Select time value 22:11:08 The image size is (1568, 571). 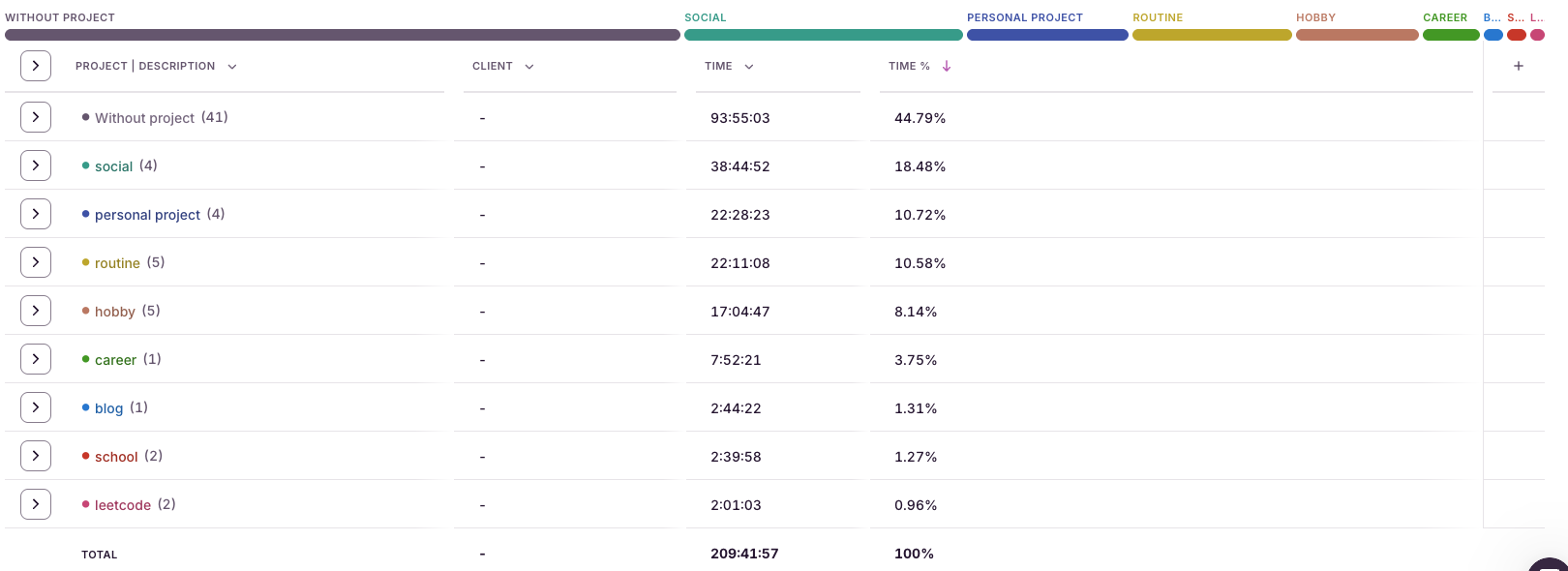(x=740, y=263)
